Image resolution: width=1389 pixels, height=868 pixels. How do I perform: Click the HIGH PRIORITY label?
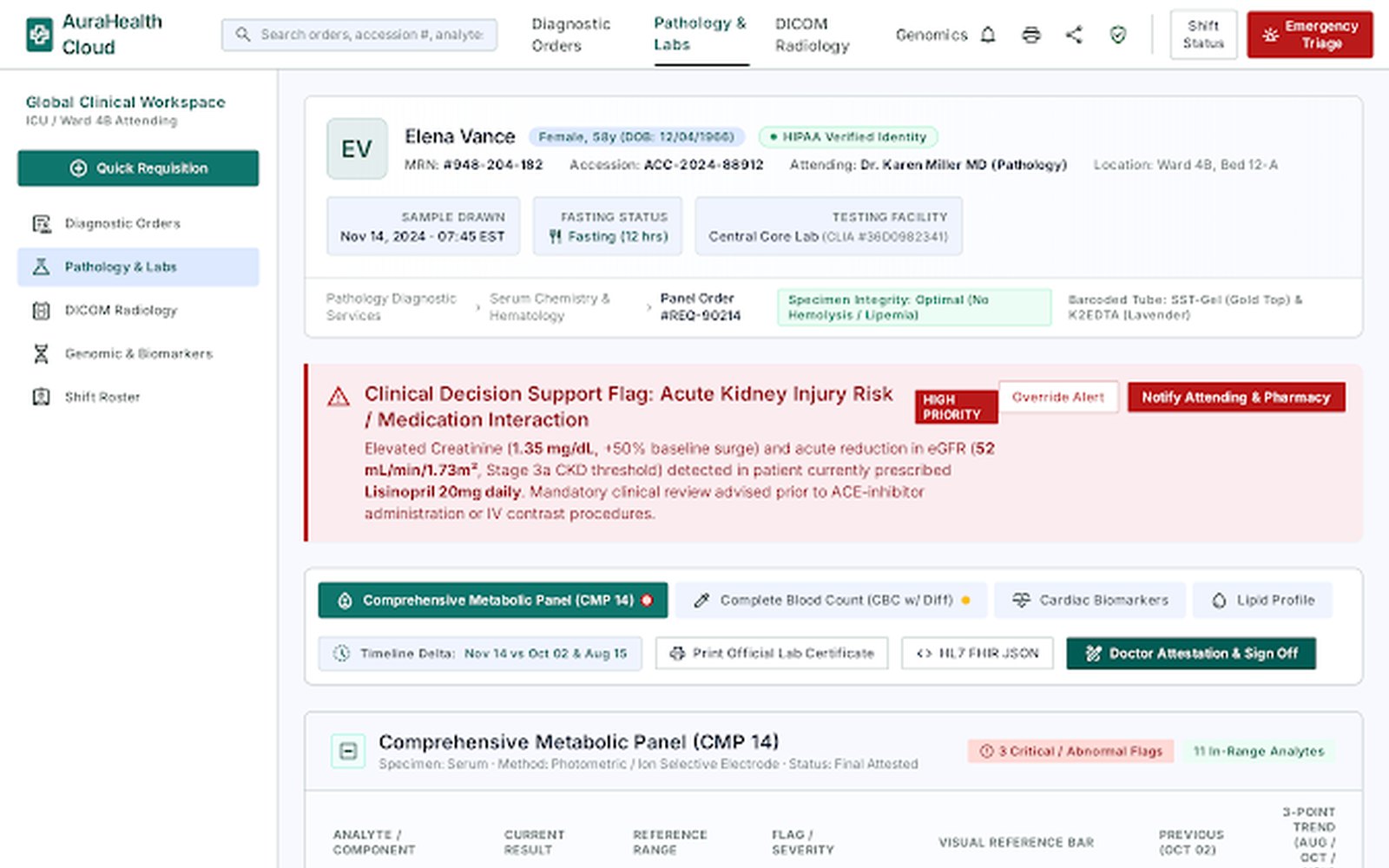956,407
